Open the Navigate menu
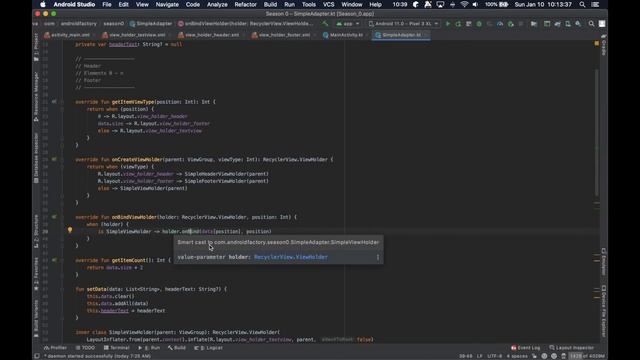The width and height of the screenshot is (640, 360). click(x=167, y=4)
